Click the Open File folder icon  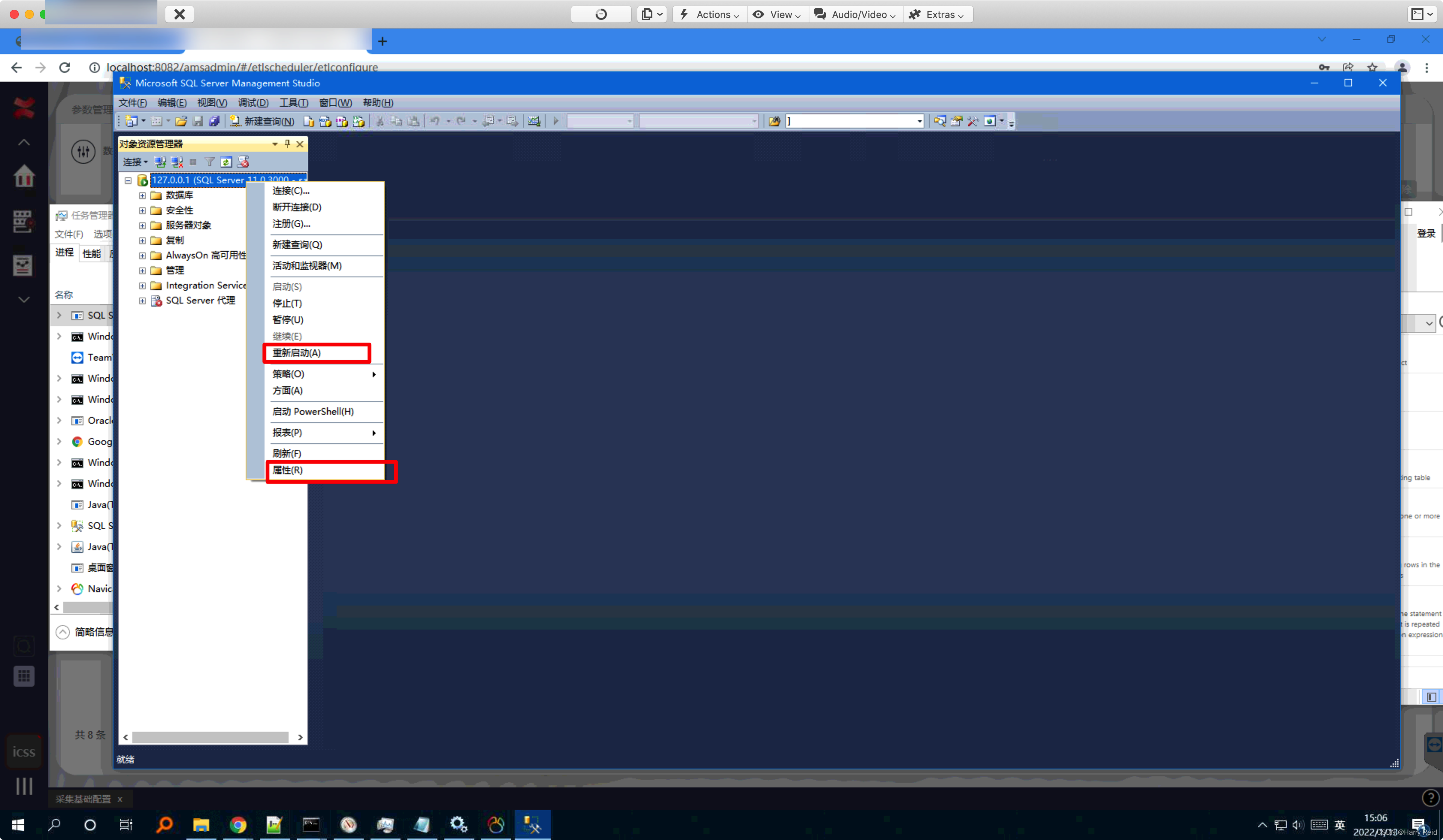181,121
